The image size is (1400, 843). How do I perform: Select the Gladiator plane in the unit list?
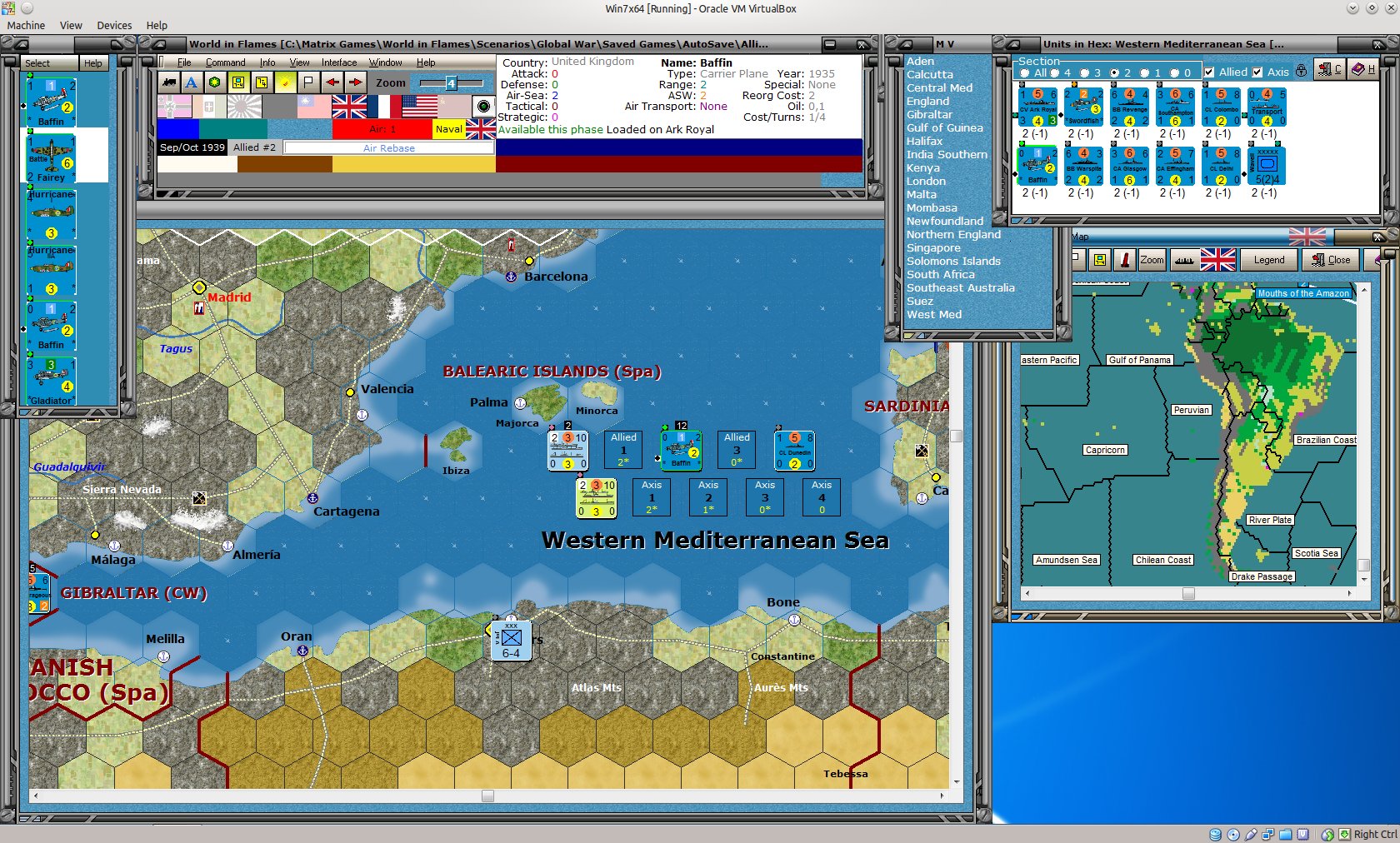coord(52,381)
